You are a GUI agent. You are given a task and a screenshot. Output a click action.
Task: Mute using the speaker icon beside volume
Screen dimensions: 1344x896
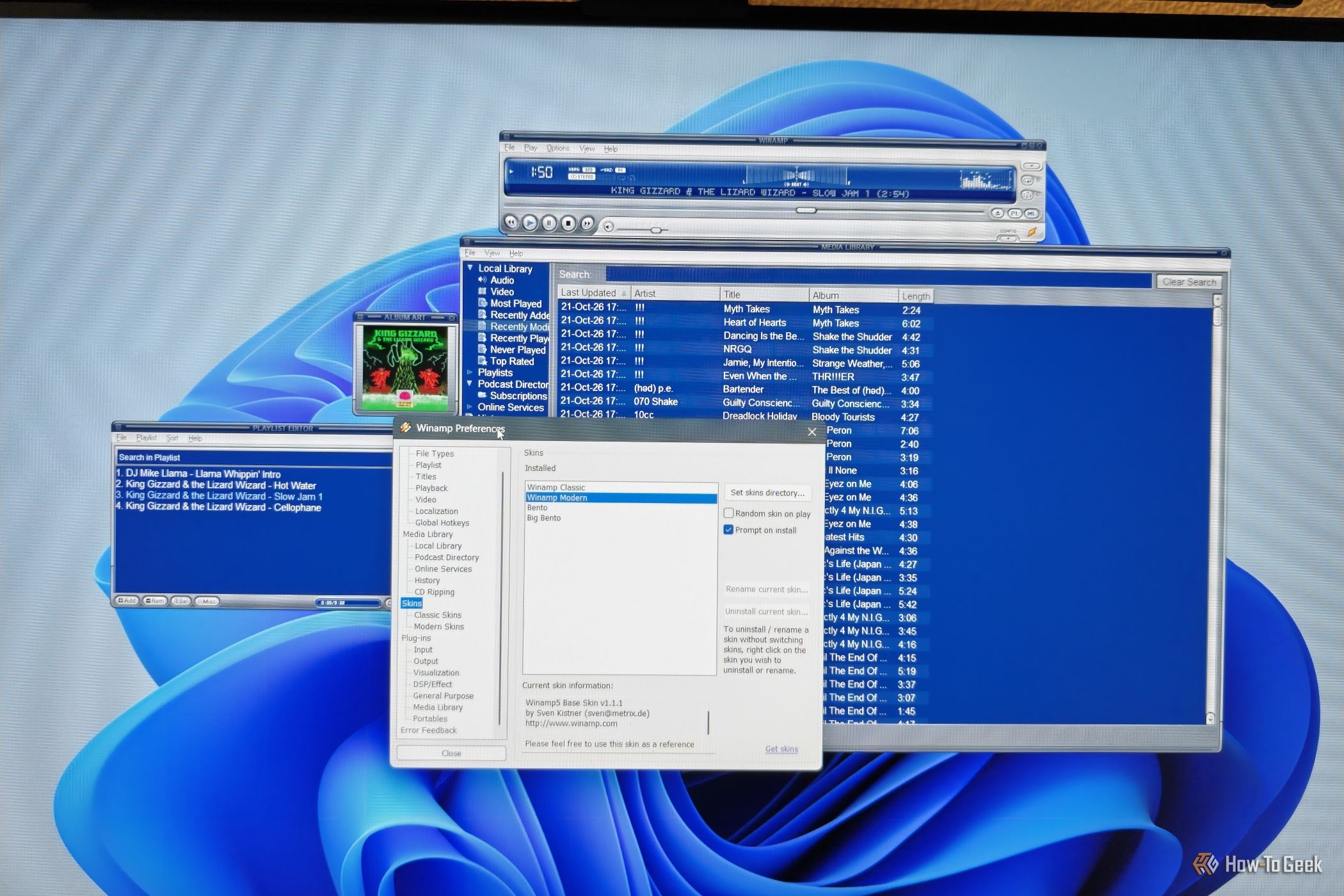609,227
